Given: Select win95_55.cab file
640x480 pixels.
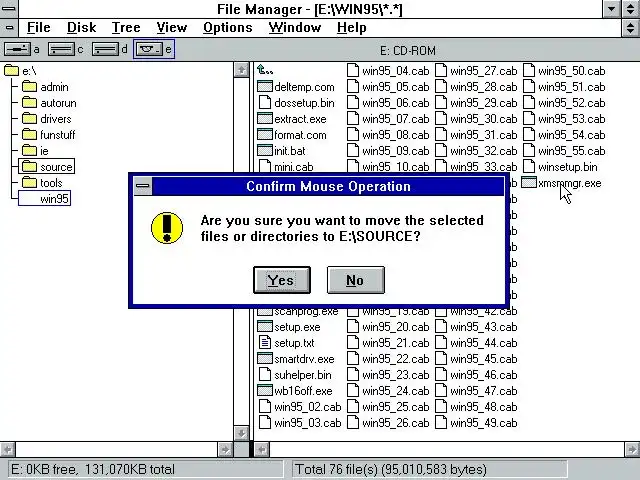Looking at the screenshot, I should click(564, 151).
